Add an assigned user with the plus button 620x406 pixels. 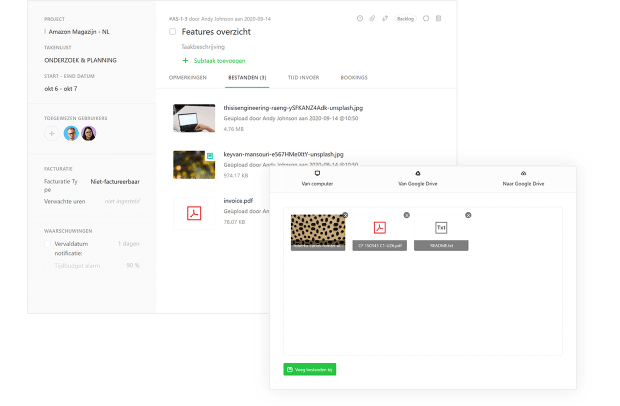[51, 134]
